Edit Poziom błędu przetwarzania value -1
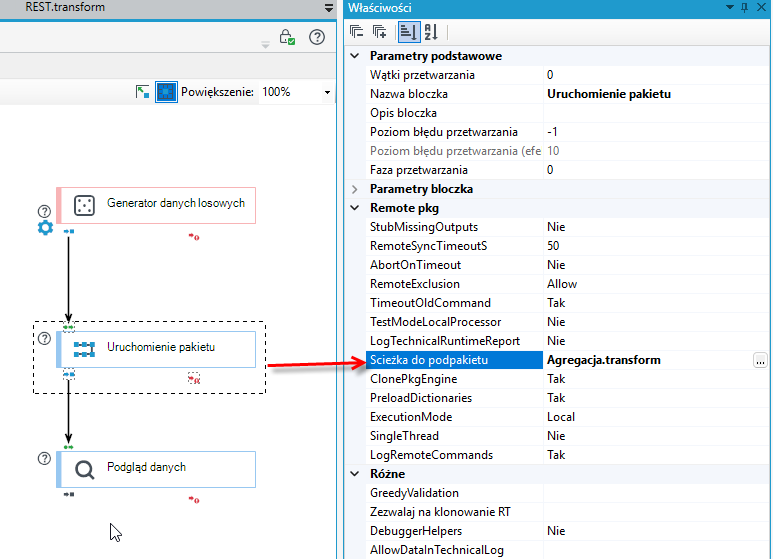The height and width of the screenshot is (559, 773). click(x=656, y=132)
